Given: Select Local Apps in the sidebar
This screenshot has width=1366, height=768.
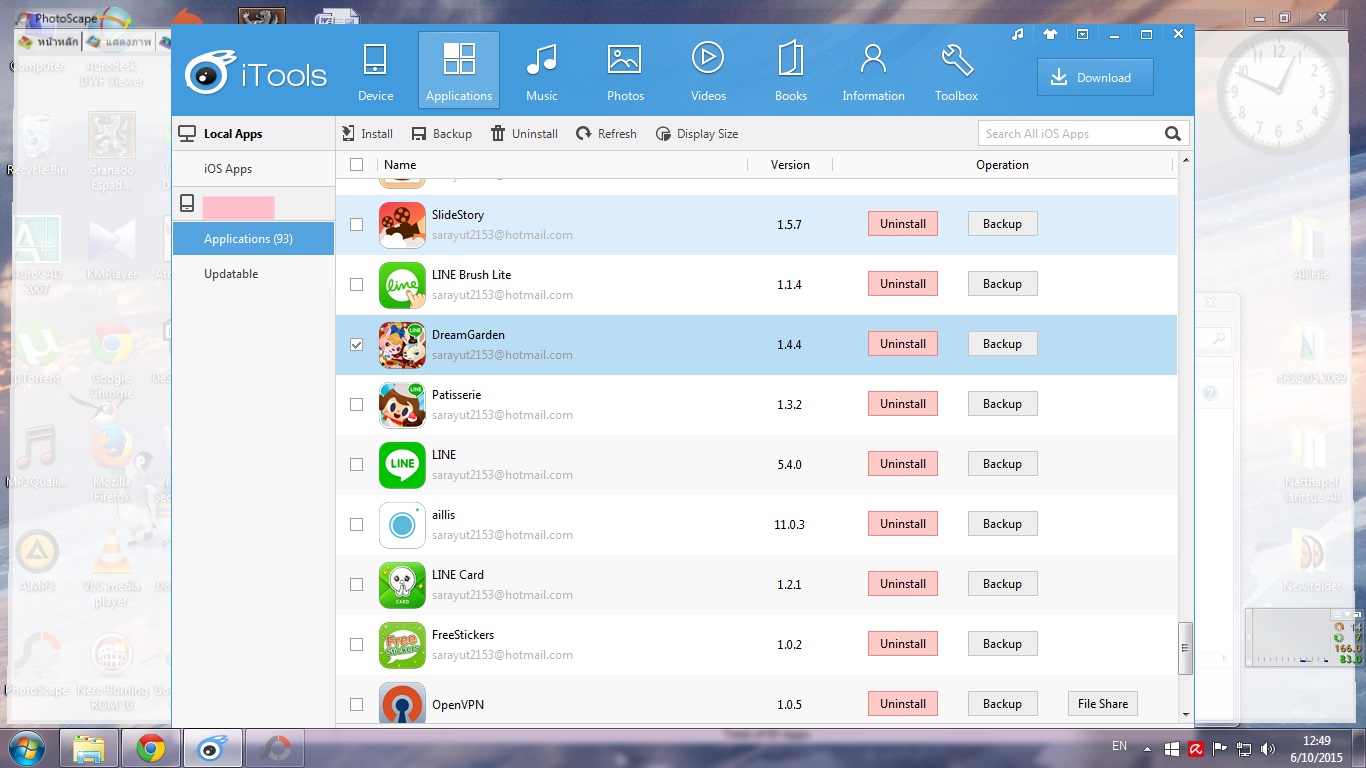Looking at the screenshot, I should coord(253,134).
